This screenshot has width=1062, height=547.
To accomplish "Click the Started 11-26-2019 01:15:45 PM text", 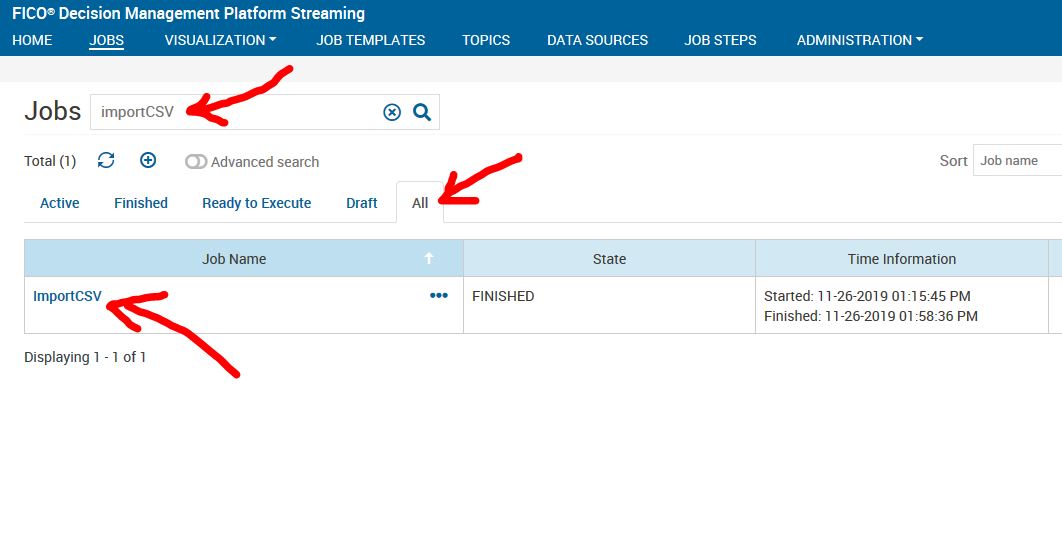I will coord(867,296).
